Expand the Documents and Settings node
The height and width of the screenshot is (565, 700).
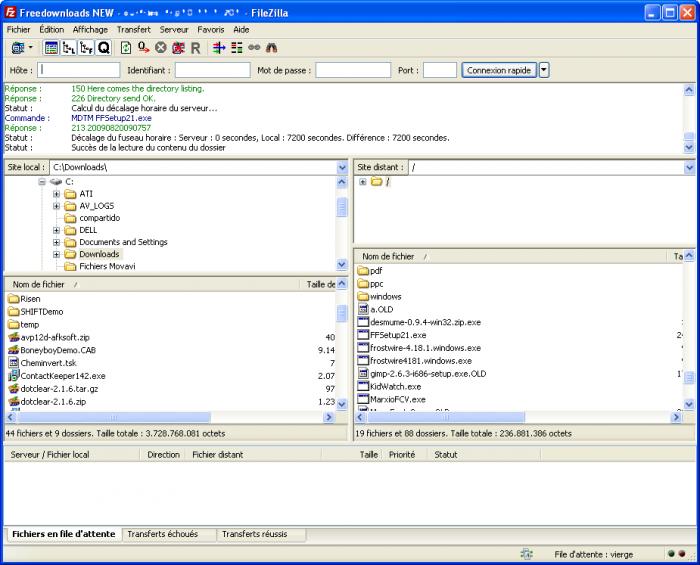pyautogui.click(x=56, y=242)
